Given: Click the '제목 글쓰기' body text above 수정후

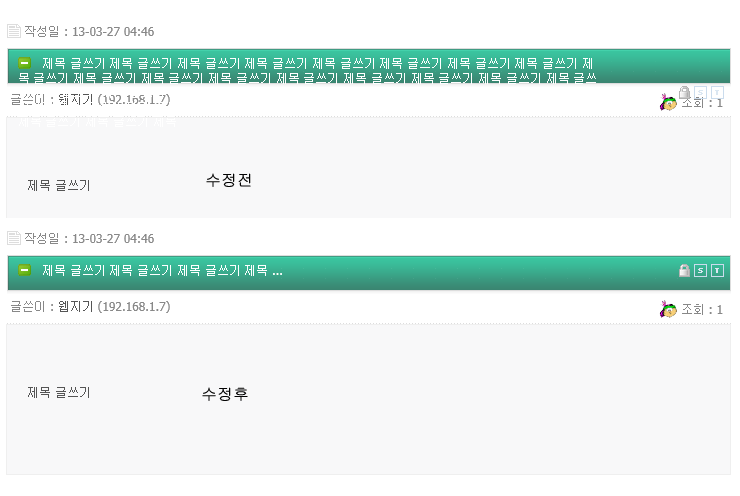Looking at the screenshot, I should [59, 393].
